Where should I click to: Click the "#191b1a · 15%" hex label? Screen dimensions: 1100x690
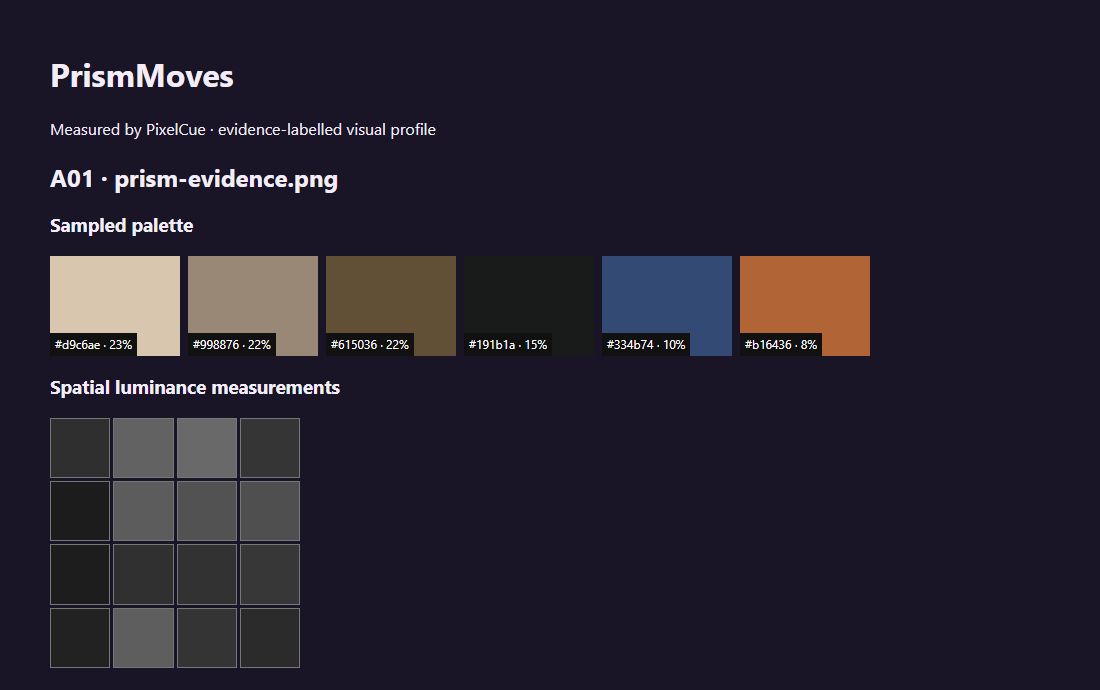point(508,344)
